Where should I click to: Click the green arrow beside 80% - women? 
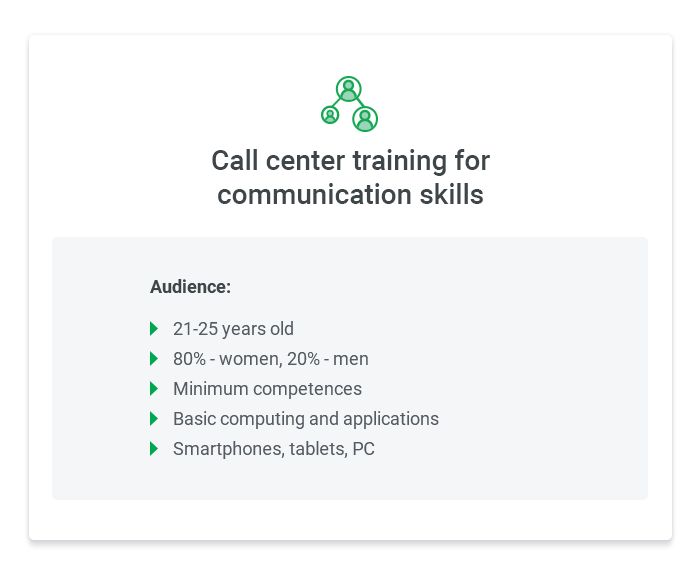click(154, 358)
